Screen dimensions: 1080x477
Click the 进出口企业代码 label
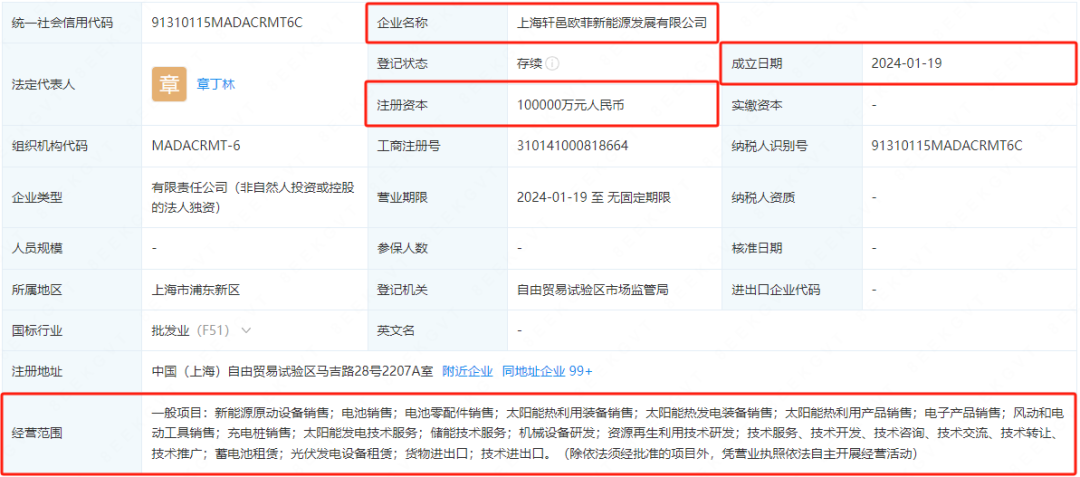(776, 290)
